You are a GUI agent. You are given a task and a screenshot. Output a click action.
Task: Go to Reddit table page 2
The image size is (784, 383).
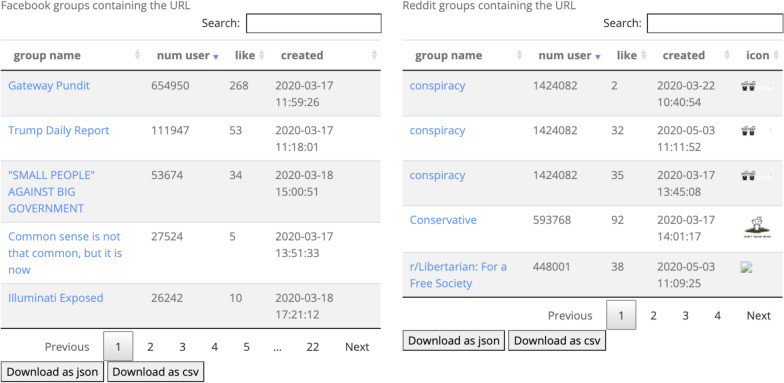pyautogui.click(x=653, y=316)
